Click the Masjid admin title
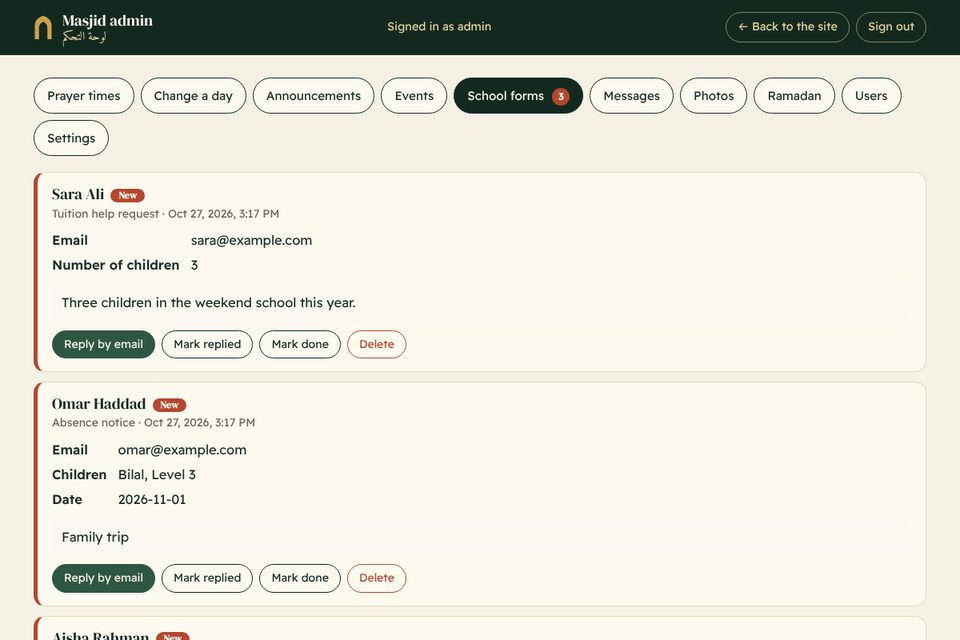The height and width of the screenshot is (640, 960). (107, 21)
